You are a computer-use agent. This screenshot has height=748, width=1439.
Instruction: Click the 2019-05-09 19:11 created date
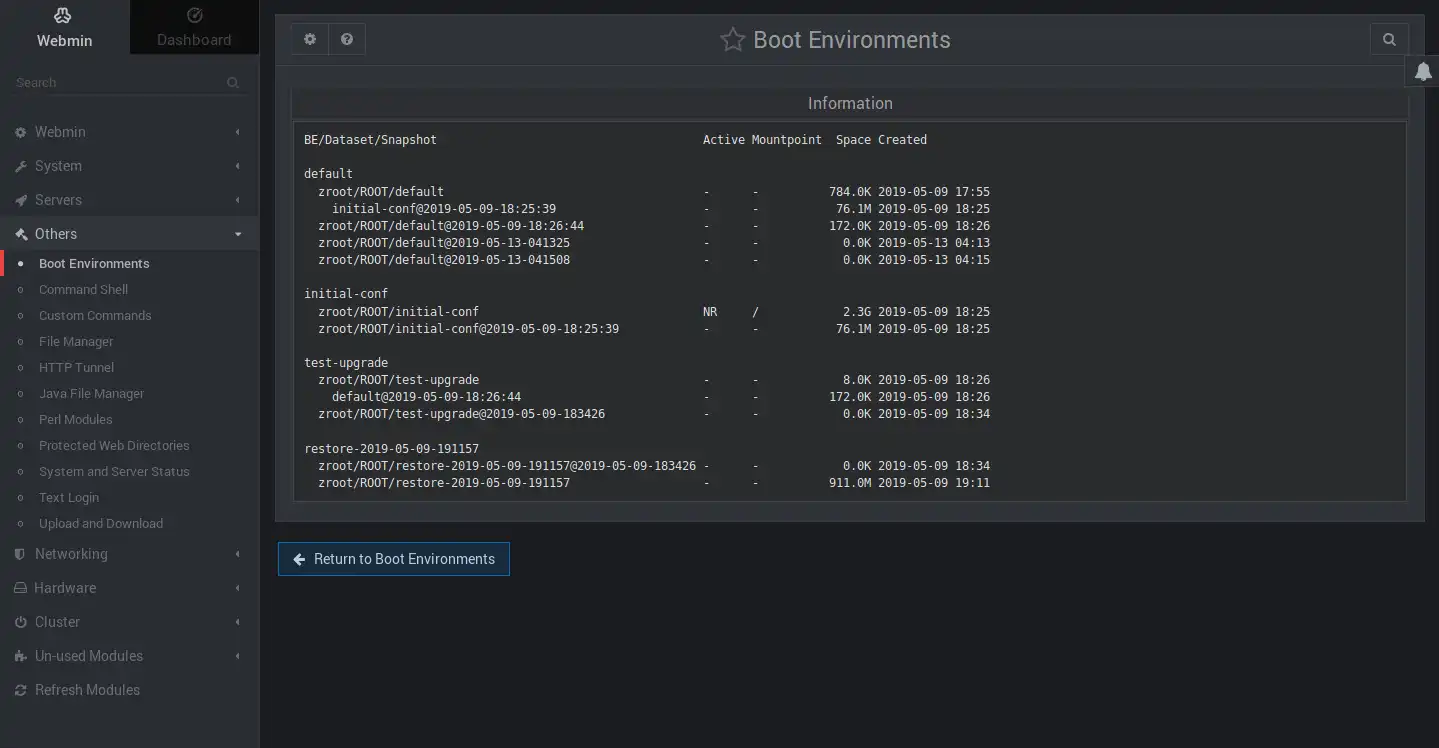pyautogui.click(x=934, y=483)
